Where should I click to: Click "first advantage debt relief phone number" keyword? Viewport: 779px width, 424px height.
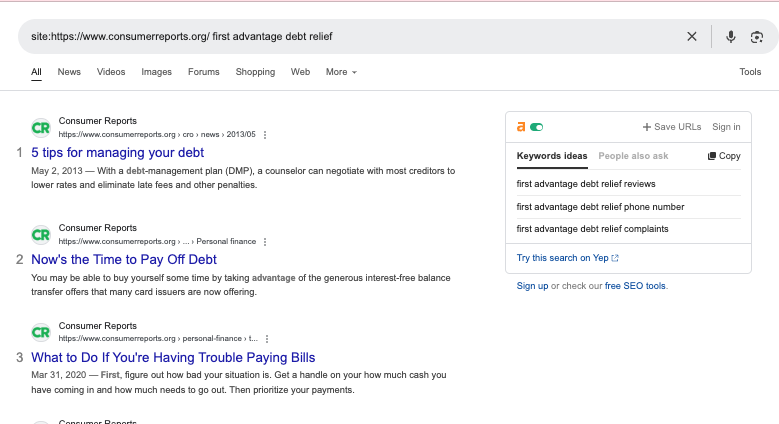601,207
